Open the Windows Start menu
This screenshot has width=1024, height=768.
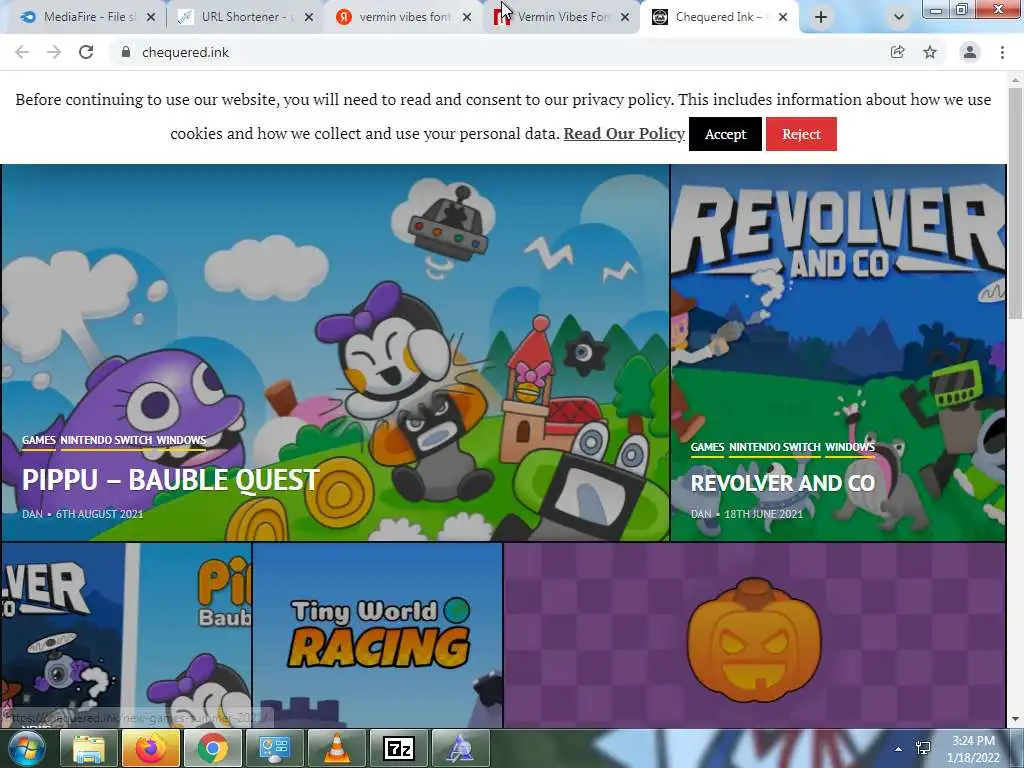25,748
